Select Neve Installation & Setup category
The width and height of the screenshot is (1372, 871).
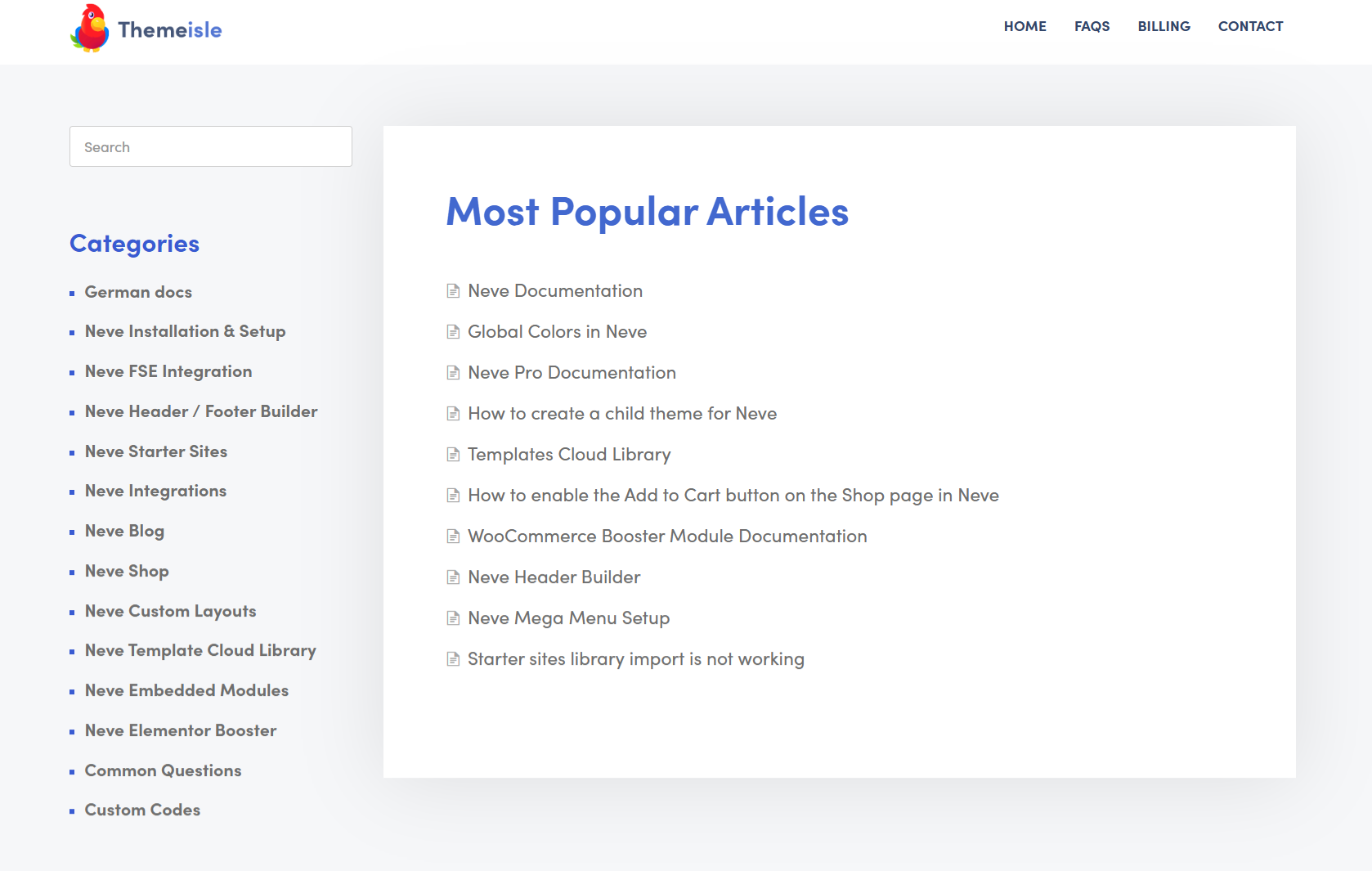[x=185, y=331]
